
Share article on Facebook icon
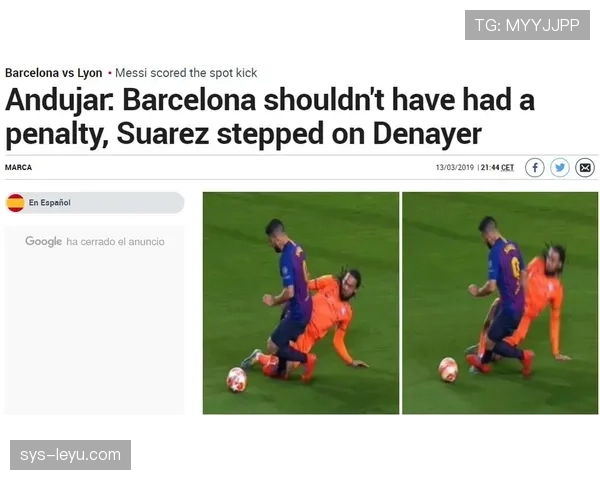click(x=535, y=168)
